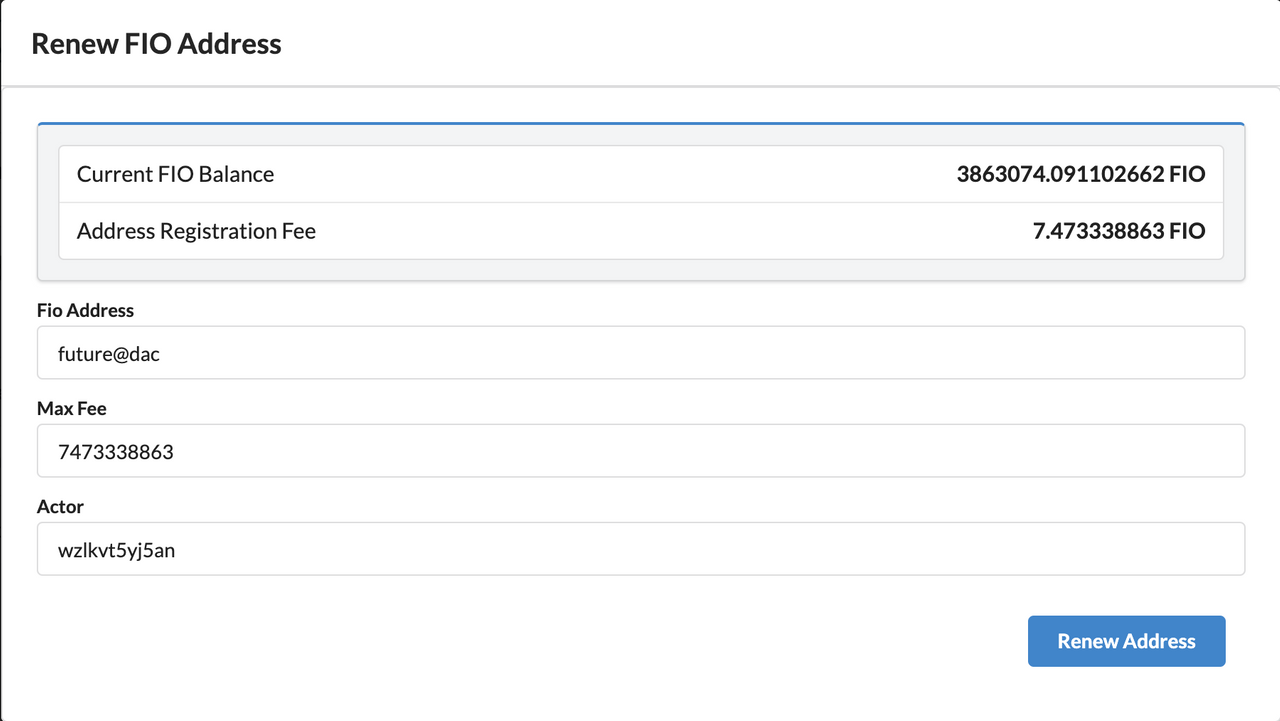Activate the Actor input field
The width and height of the screenshot is (1280, 721).
click(x=641, y=549)
